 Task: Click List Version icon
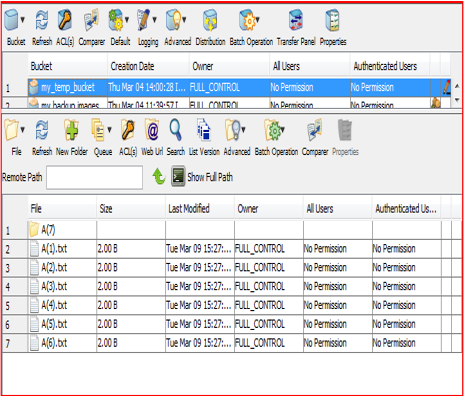[204, 130]
